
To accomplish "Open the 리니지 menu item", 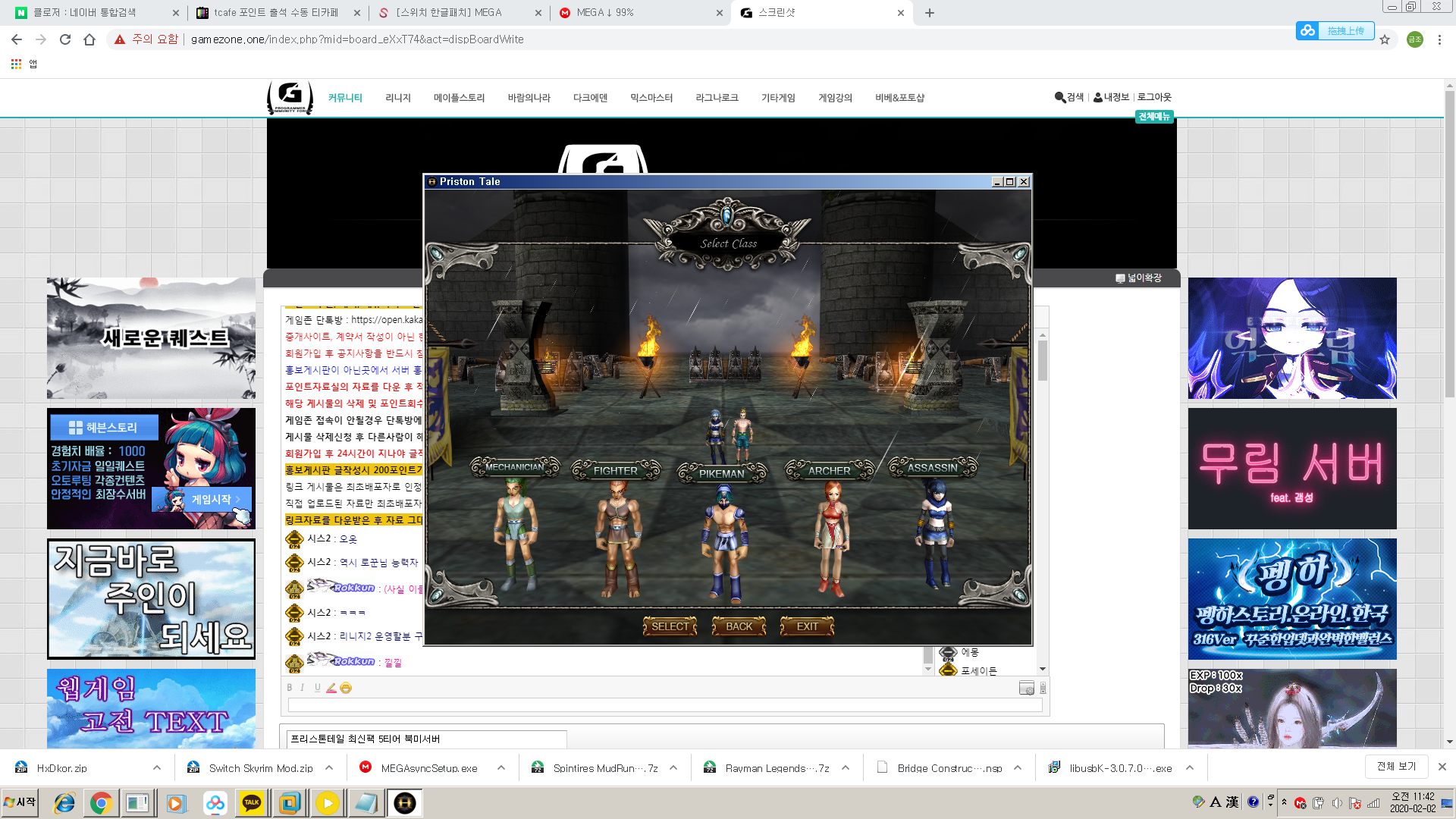I will click(x=398, y=98).
